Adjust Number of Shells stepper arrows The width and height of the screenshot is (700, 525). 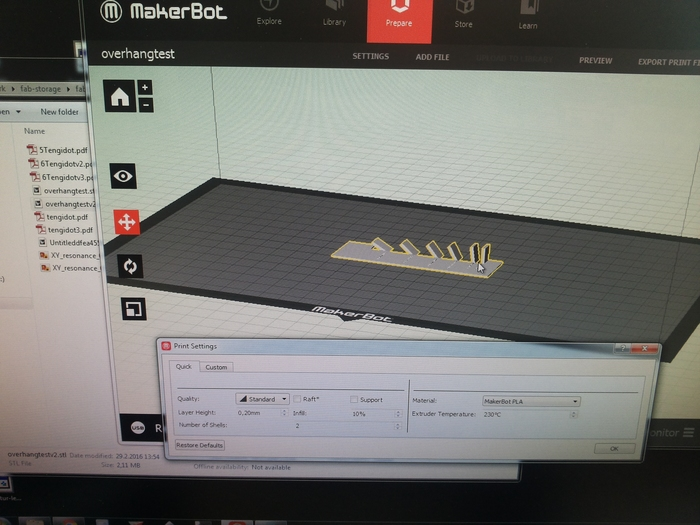(x=397, y=426)
